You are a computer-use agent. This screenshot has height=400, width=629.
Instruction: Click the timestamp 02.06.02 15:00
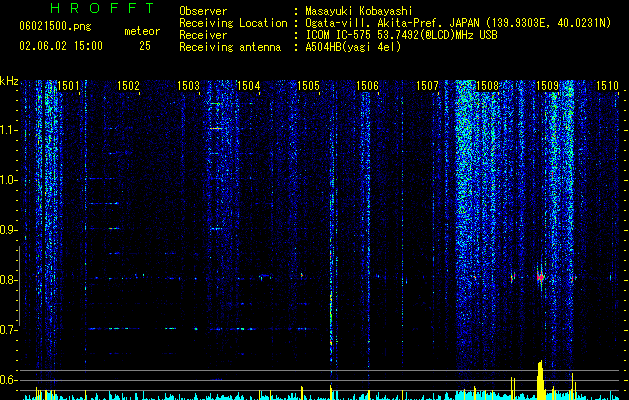click(x=61, y=46)
